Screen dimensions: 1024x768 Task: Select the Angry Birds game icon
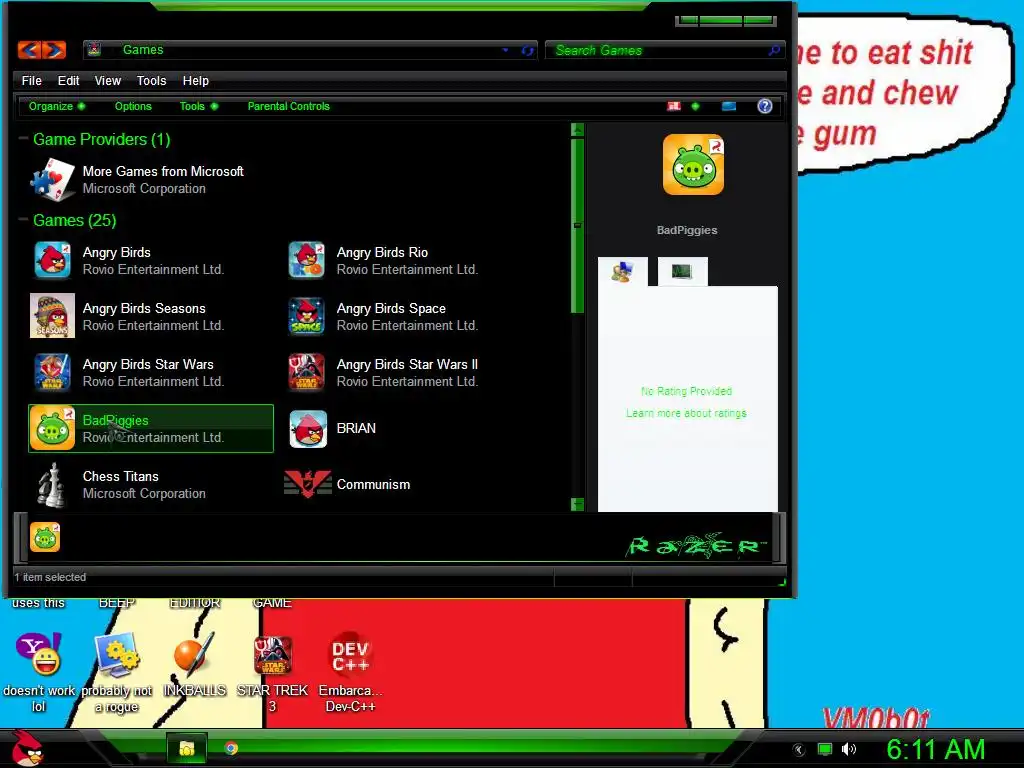pos(52,260)
